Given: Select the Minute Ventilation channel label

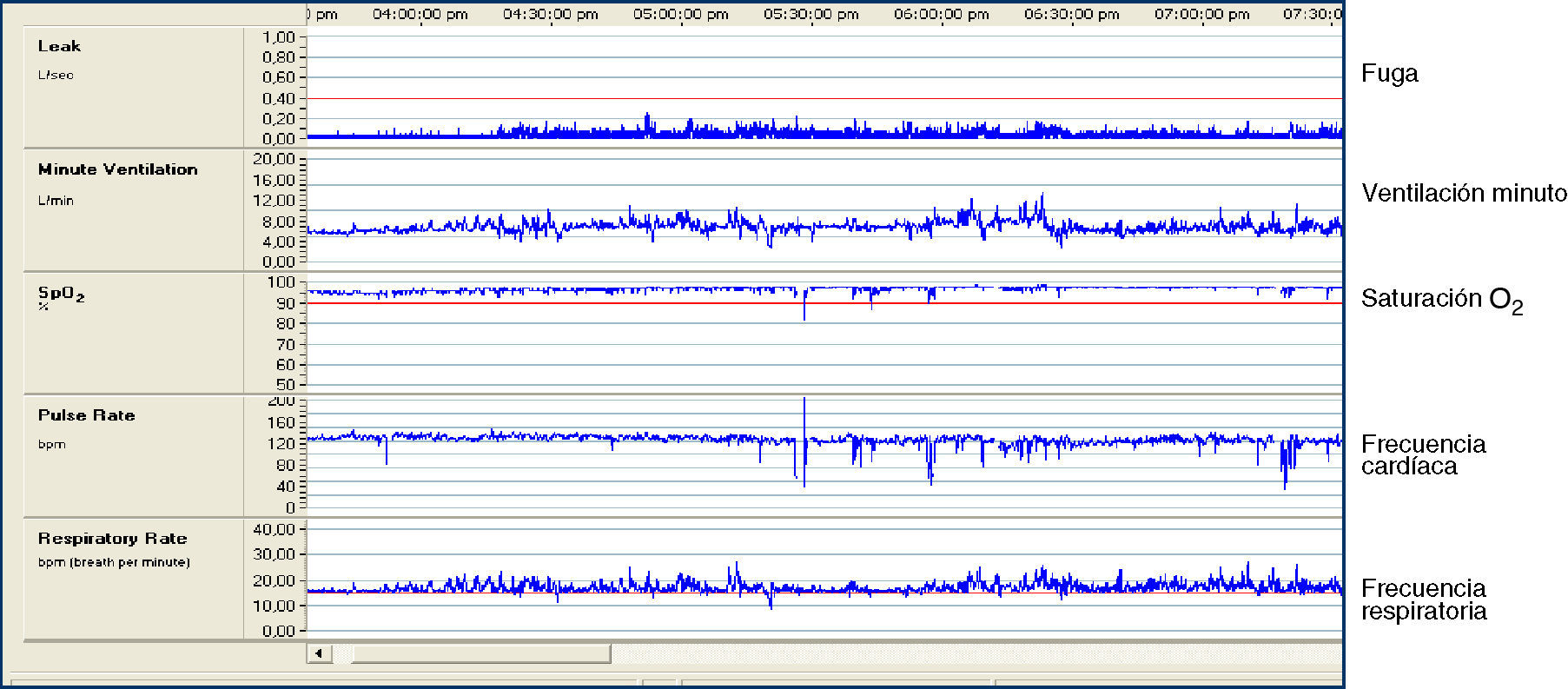Looking at the screenshot, I should point(117,169).
